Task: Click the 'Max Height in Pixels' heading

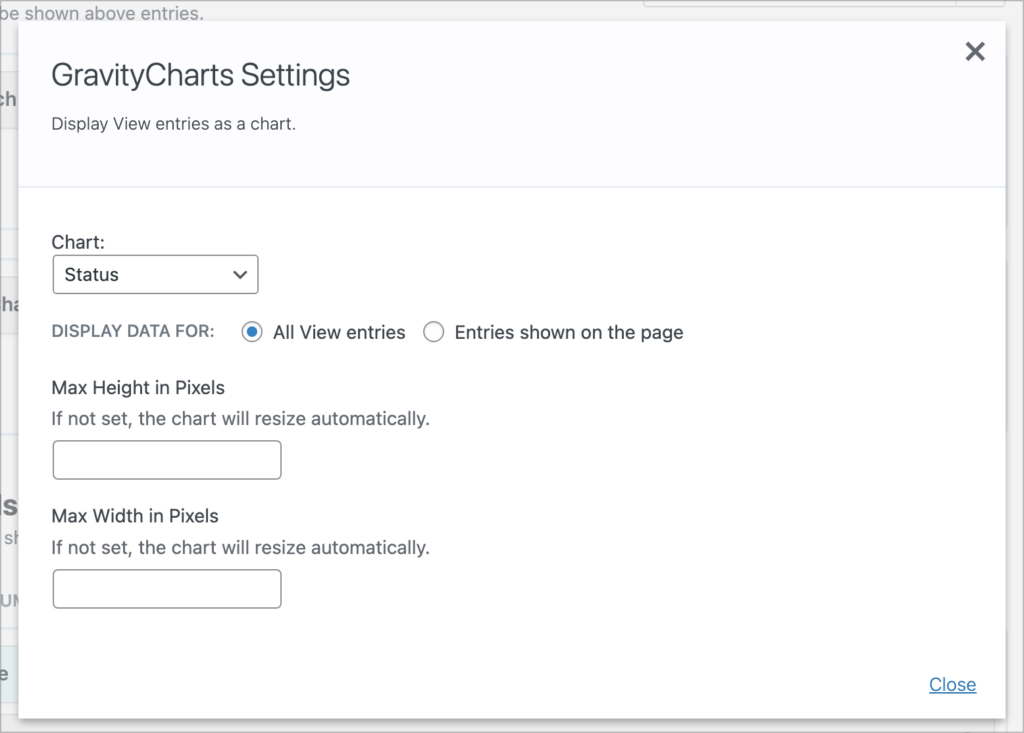Action: click(137, 388)
